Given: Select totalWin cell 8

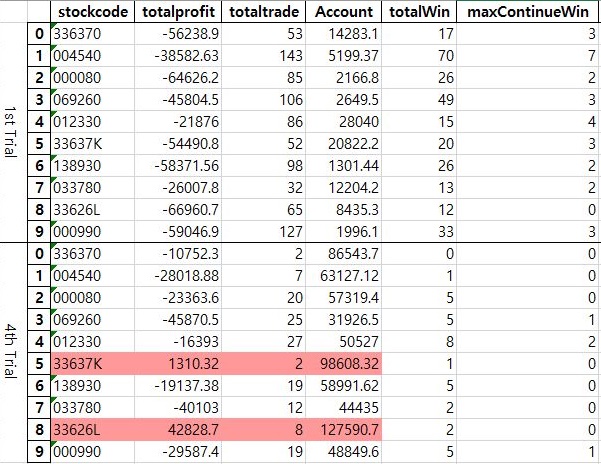Looking at the screenshot, I should [419, 341].
